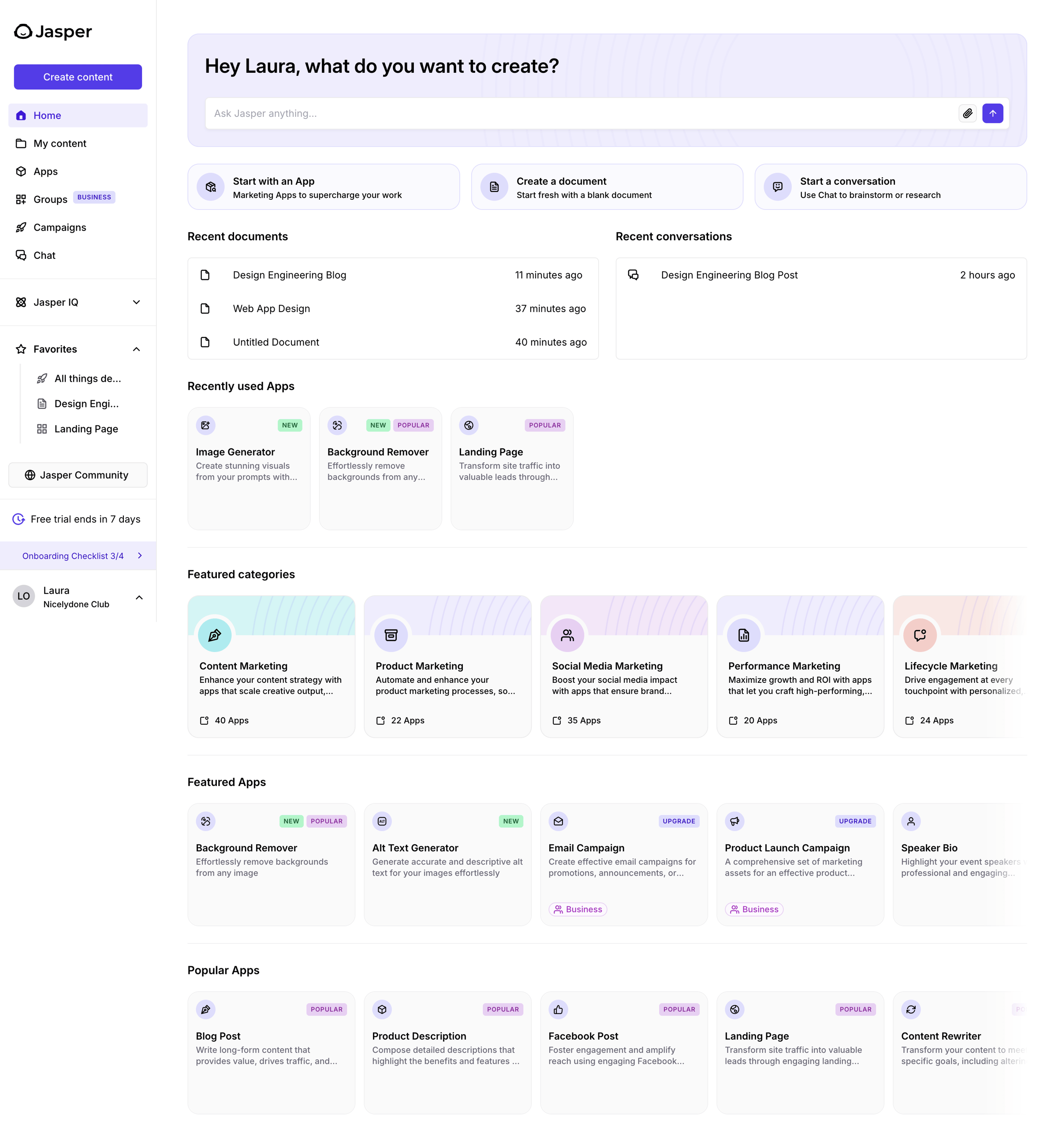Viewport: 1058px width, 1148px height.
Task: Open Chat in the sidebar
Action: 78,255
